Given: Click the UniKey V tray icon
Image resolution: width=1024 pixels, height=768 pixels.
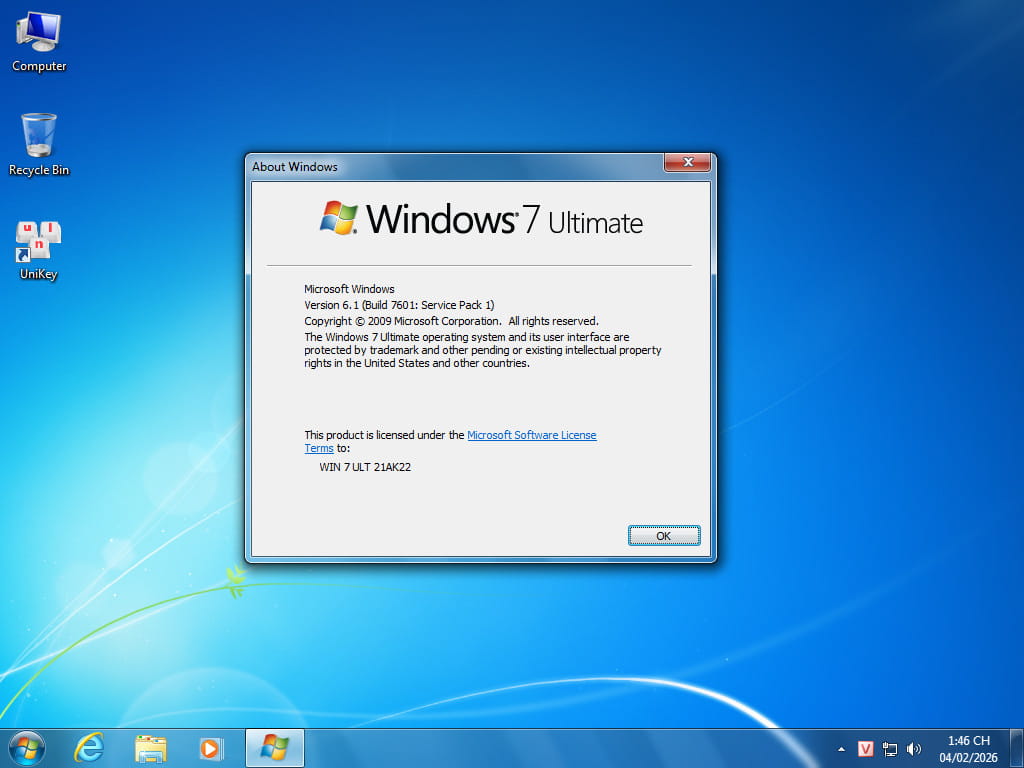Looking at the screenshot, I should (865, 749).
